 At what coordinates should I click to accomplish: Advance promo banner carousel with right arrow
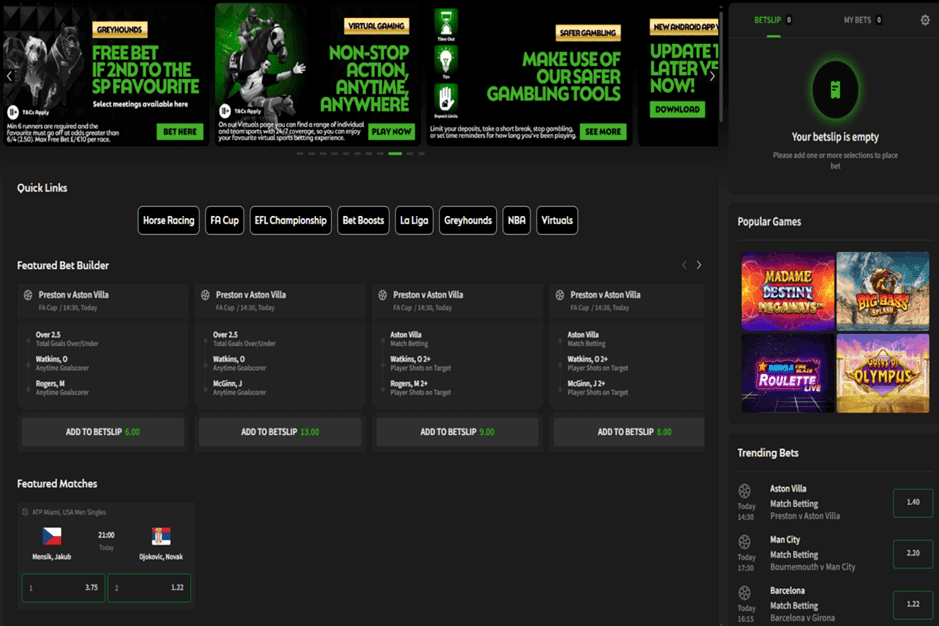712,76
